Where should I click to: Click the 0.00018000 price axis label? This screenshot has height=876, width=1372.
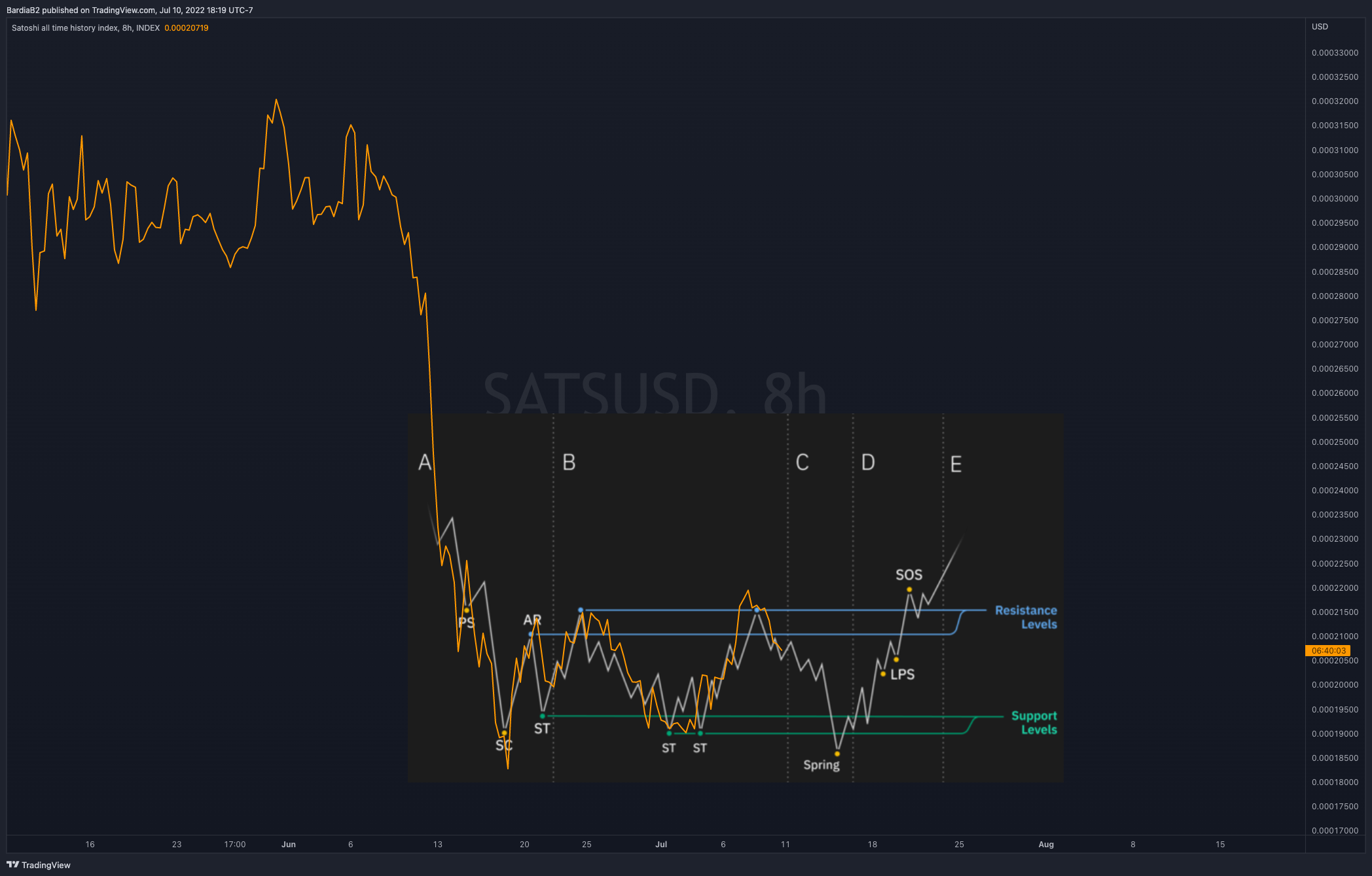(1335, 782)
